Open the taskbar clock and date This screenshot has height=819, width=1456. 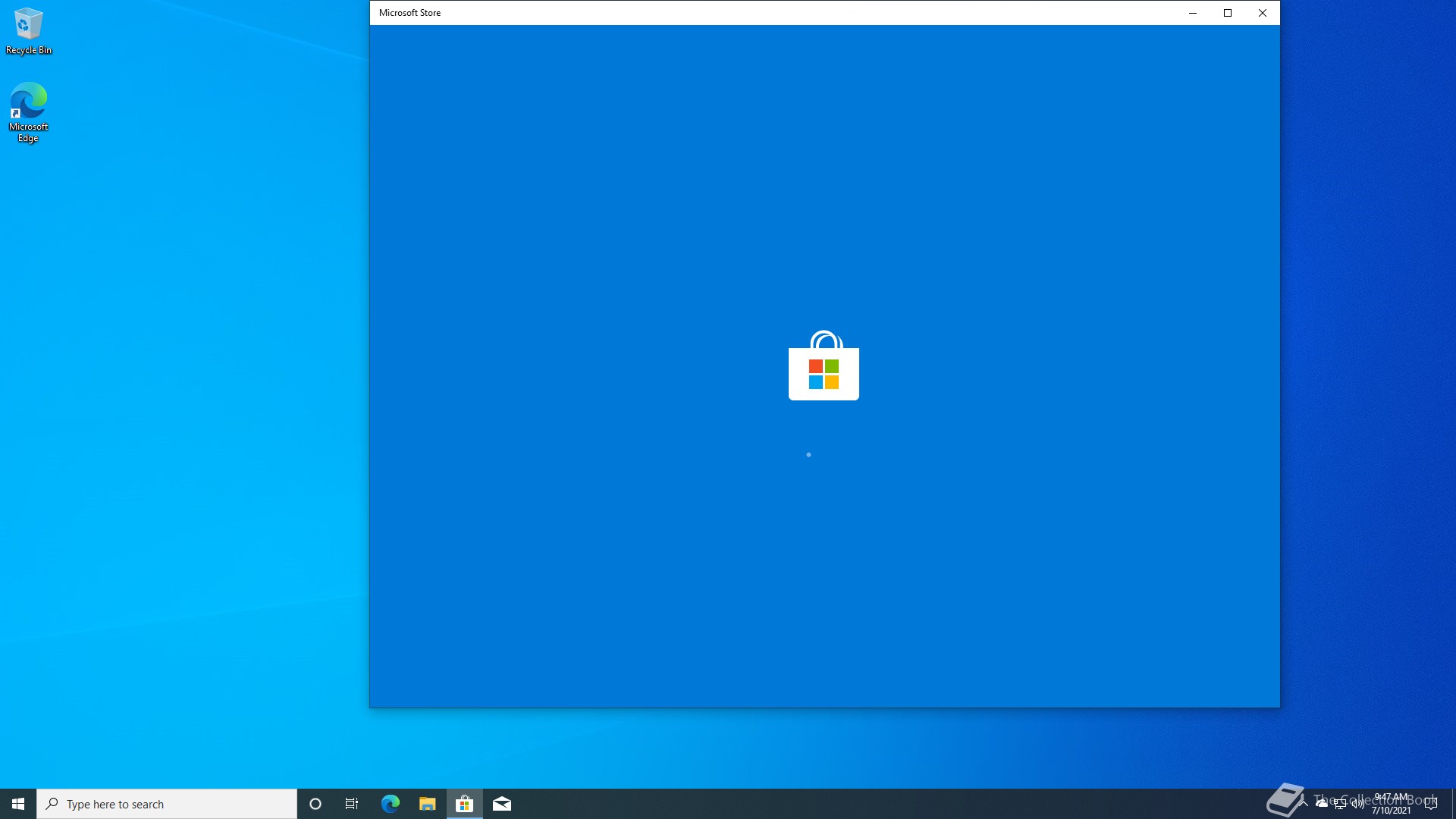point(1392,804)
